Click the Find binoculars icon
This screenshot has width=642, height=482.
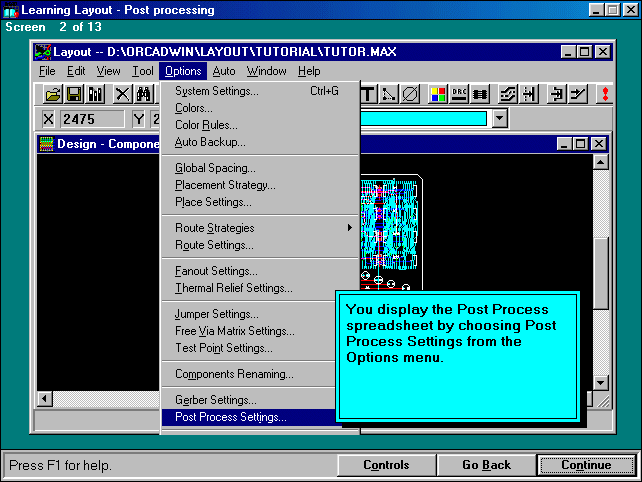point(144,94)
